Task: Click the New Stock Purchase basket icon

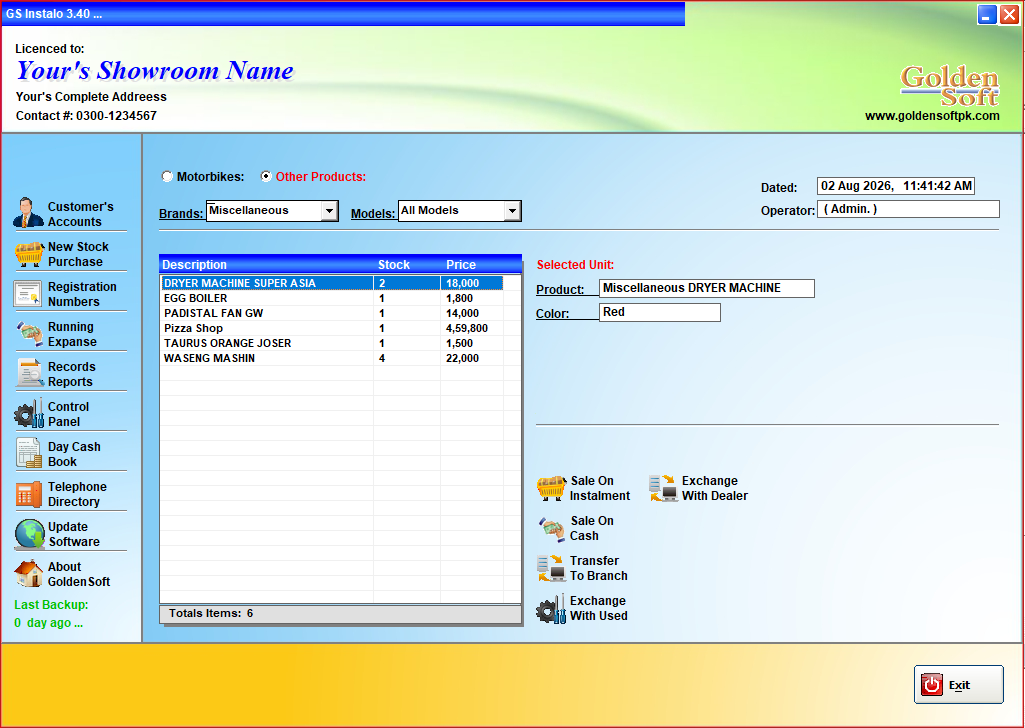Action: point(29,254)
